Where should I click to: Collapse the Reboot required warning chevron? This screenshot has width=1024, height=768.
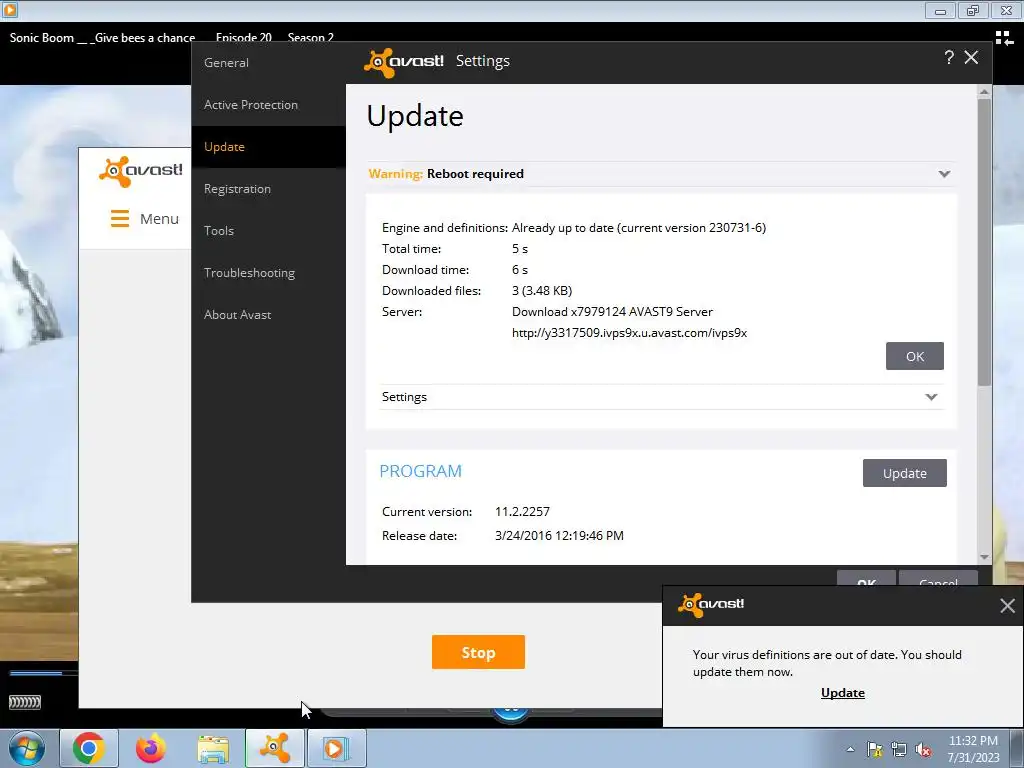pyautogui.click(x=944, y=174)
